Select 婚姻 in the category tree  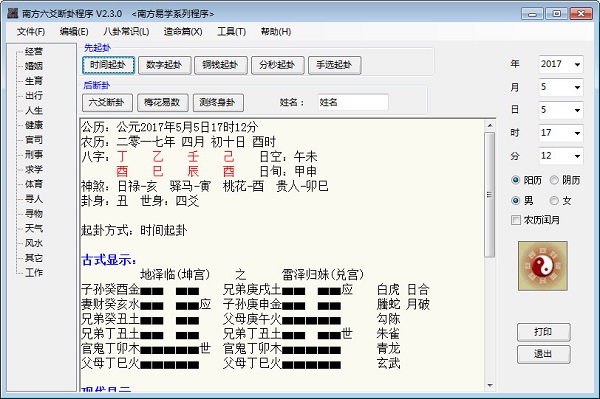pyautogui.click(x=34, y=66)
